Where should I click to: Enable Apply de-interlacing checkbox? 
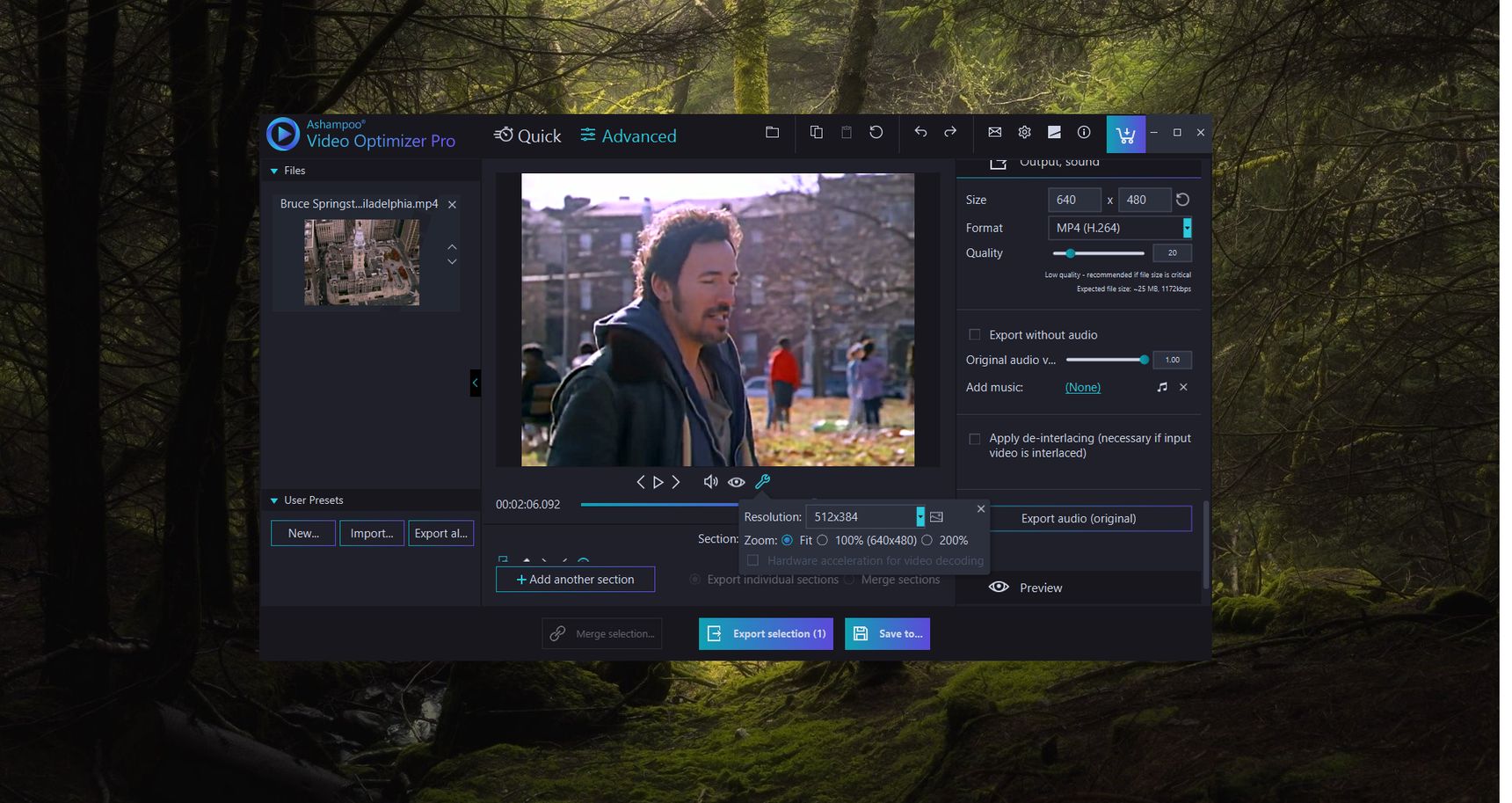pyautogui.click(x=974, y=438)
